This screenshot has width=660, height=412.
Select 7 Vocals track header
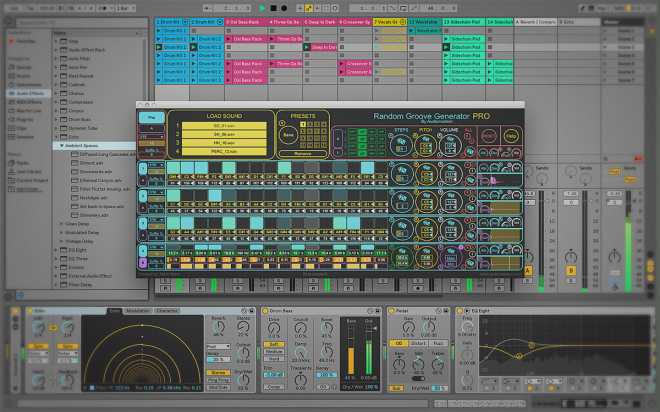coord(390,22)
